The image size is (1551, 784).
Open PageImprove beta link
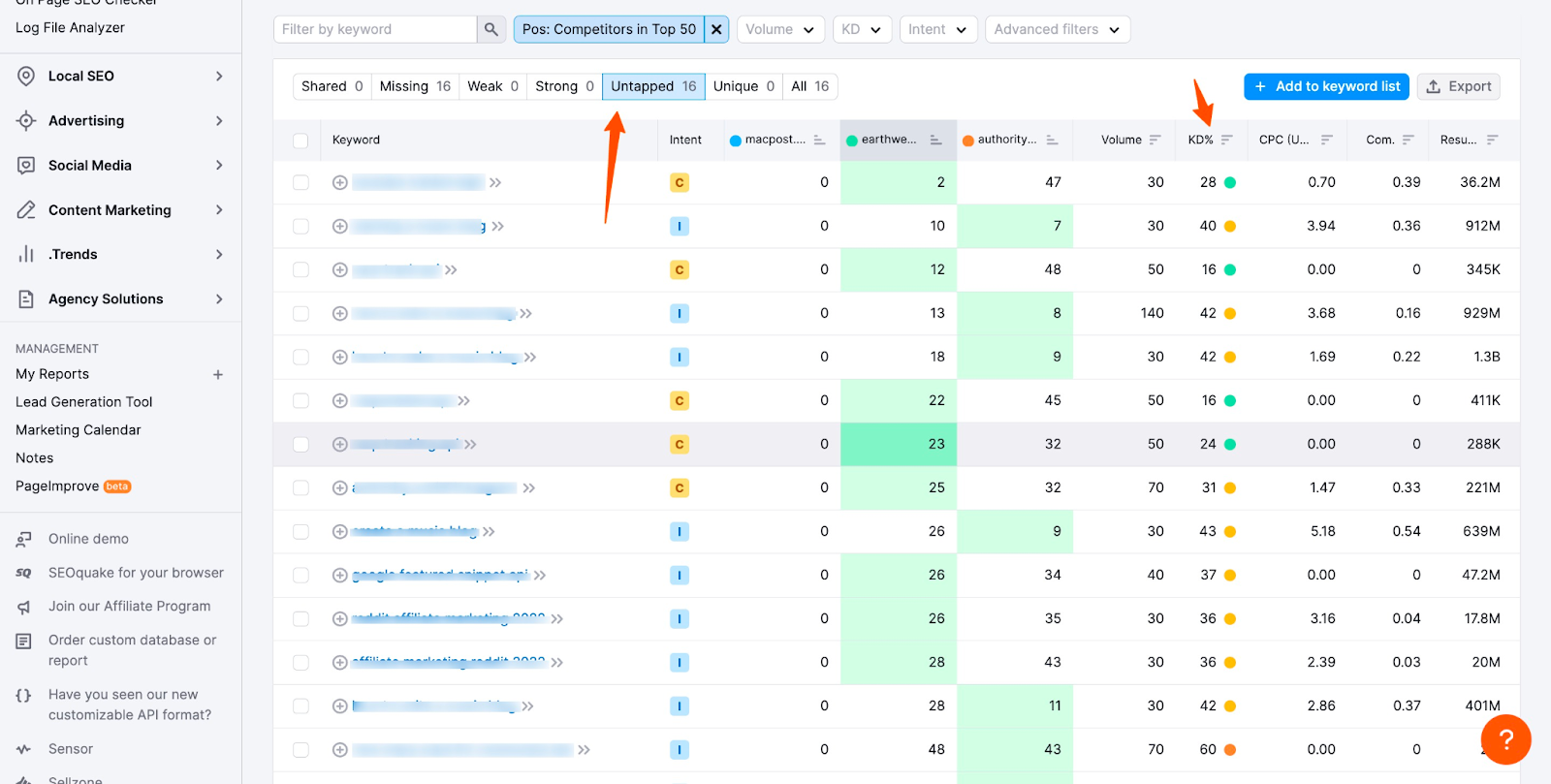pyautogui.click(x=74, y=486)
